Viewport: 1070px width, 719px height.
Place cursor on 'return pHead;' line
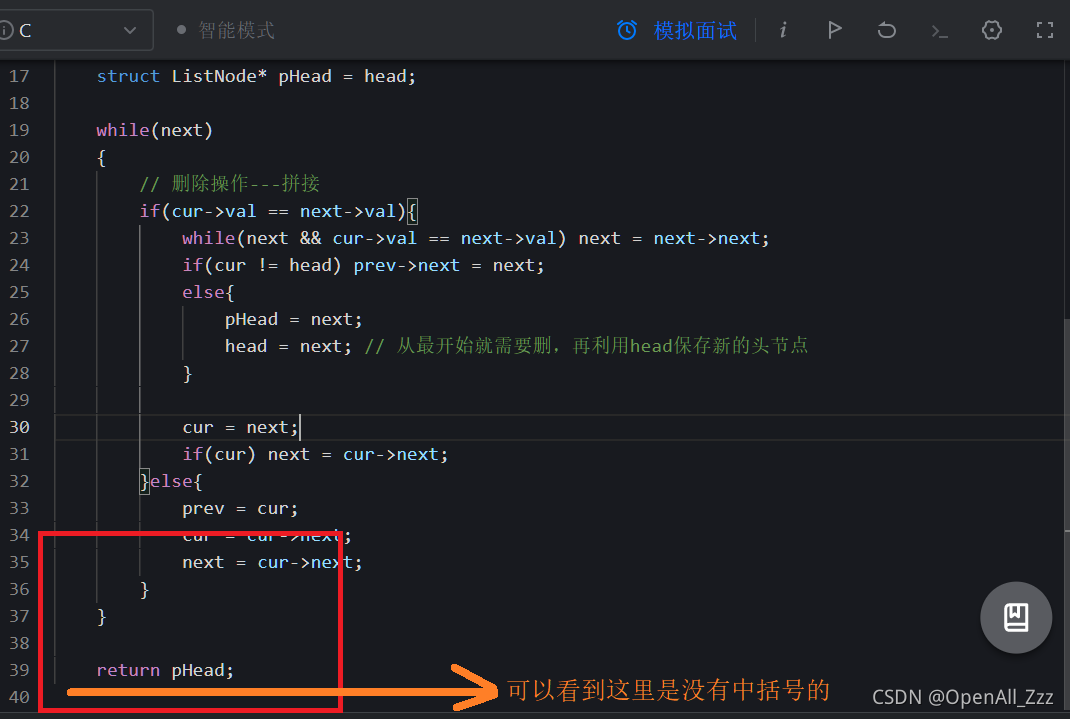point(165,671)
